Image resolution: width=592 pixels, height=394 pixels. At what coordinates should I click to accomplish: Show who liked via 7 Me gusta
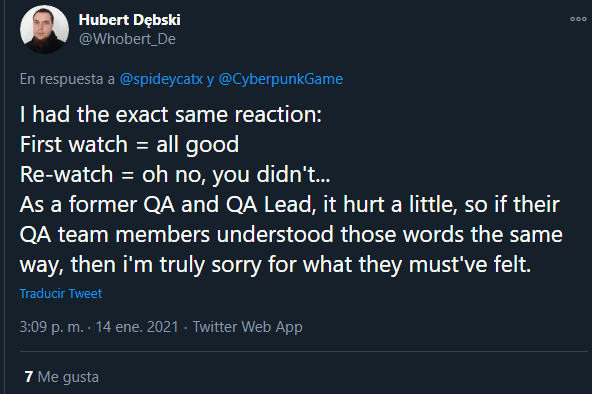click(62, 377)
